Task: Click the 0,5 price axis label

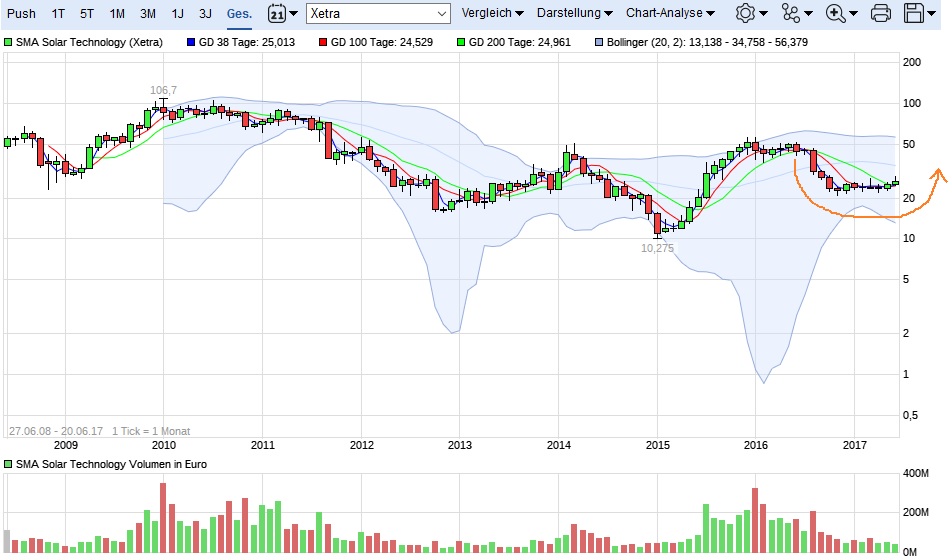Action: [x=910, y=415]
